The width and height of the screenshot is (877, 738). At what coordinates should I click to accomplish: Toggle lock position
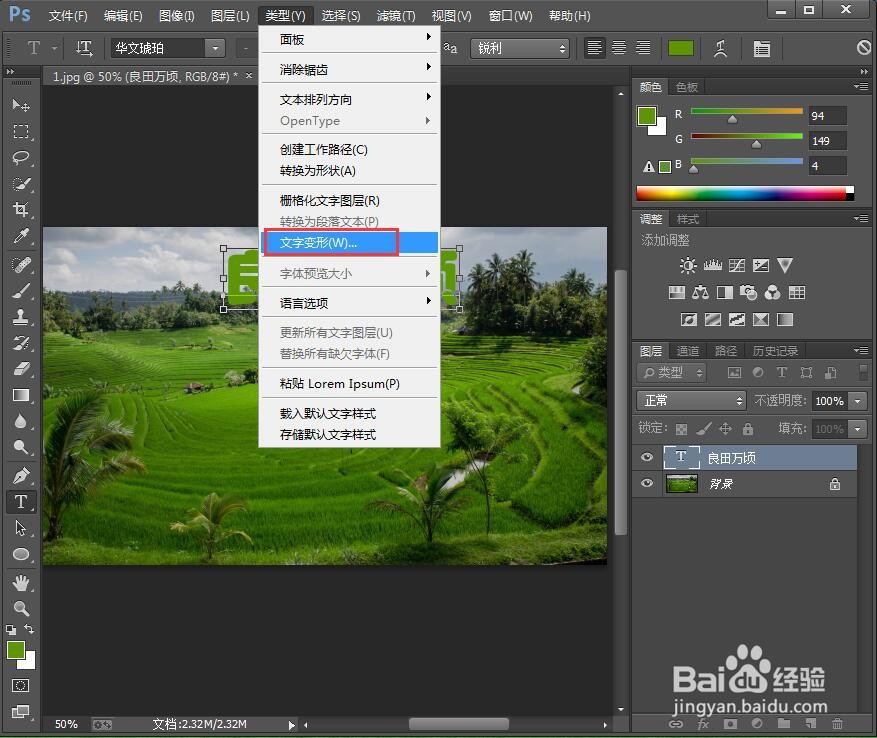[x=725, y=429]
